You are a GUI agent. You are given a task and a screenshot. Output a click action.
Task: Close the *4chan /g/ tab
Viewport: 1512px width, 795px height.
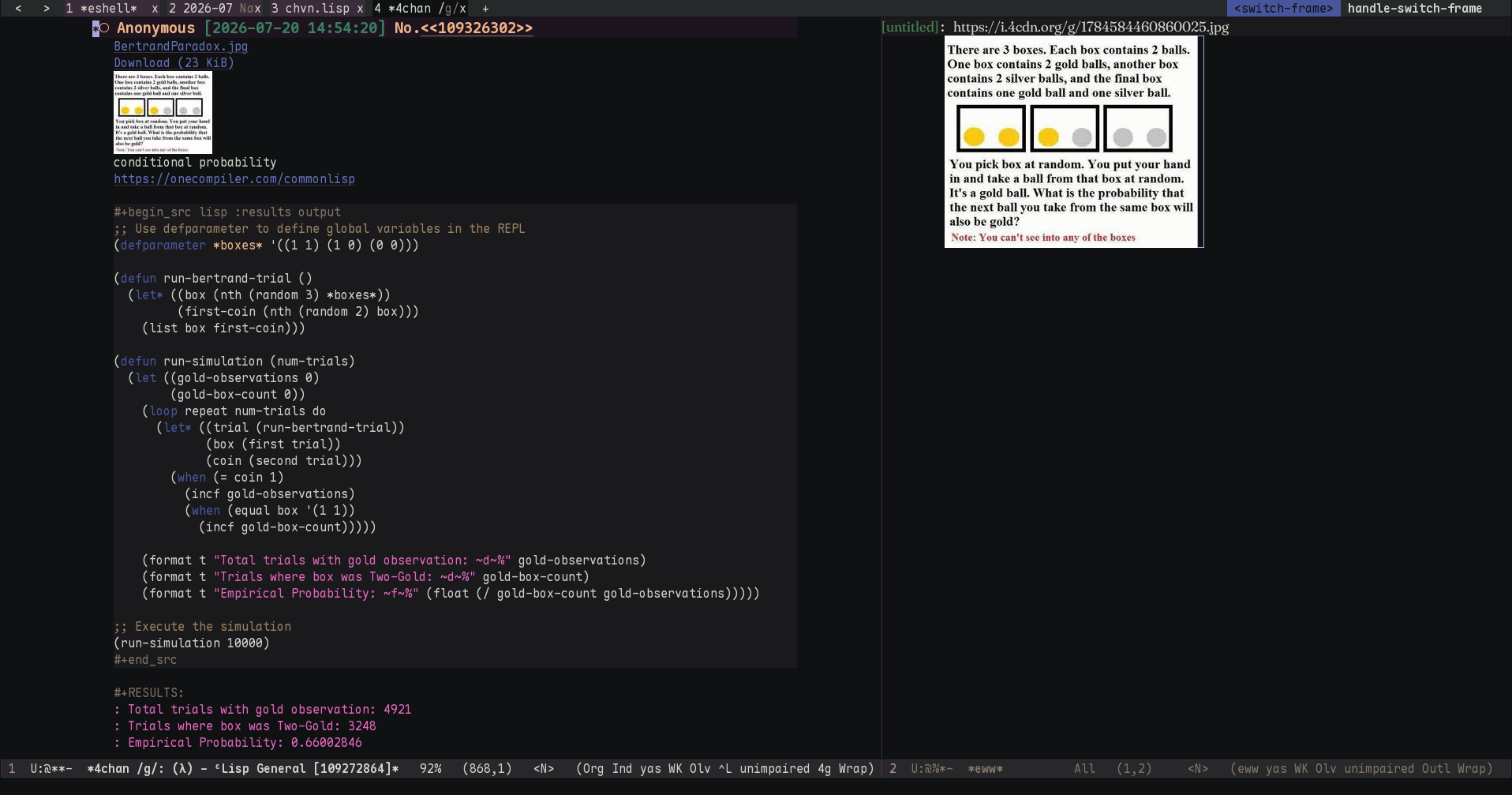pos(462,9)
